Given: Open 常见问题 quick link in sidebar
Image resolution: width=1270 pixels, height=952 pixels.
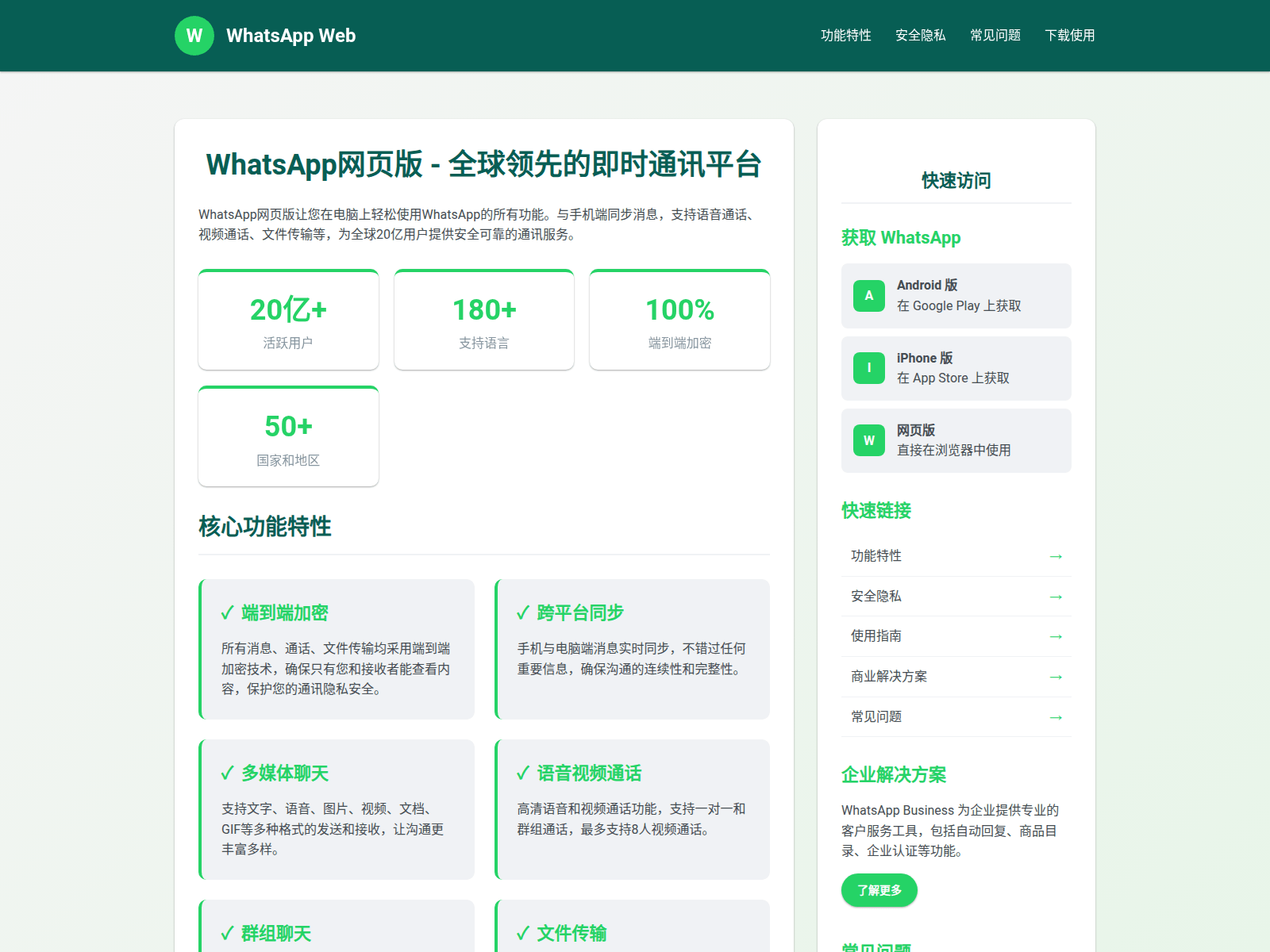Looking at the screenshot, I should coord(956,717).
